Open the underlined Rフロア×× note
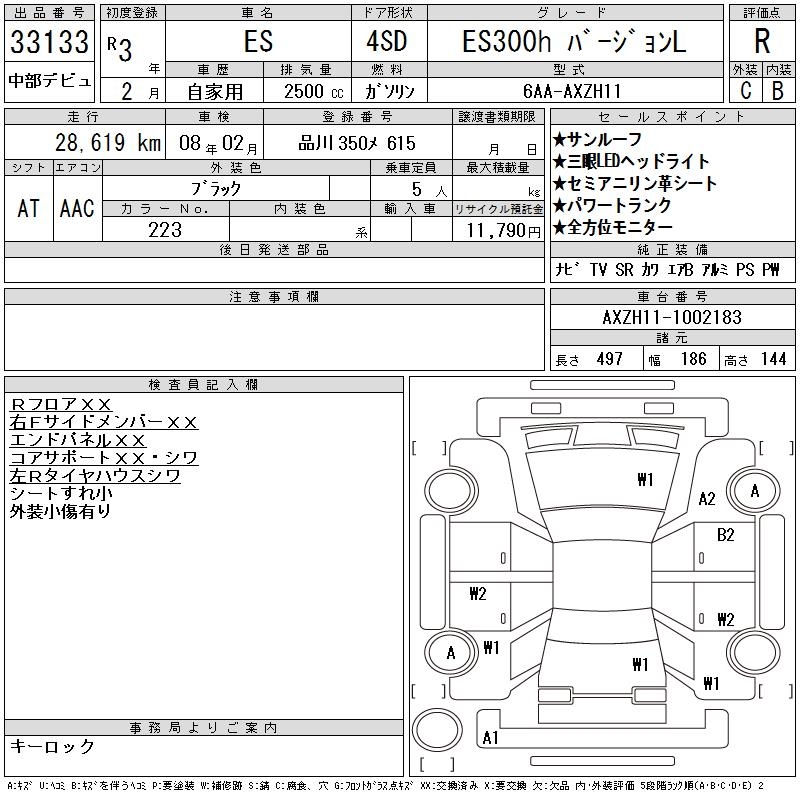This screenshot has width=800, height=800. 61,404
